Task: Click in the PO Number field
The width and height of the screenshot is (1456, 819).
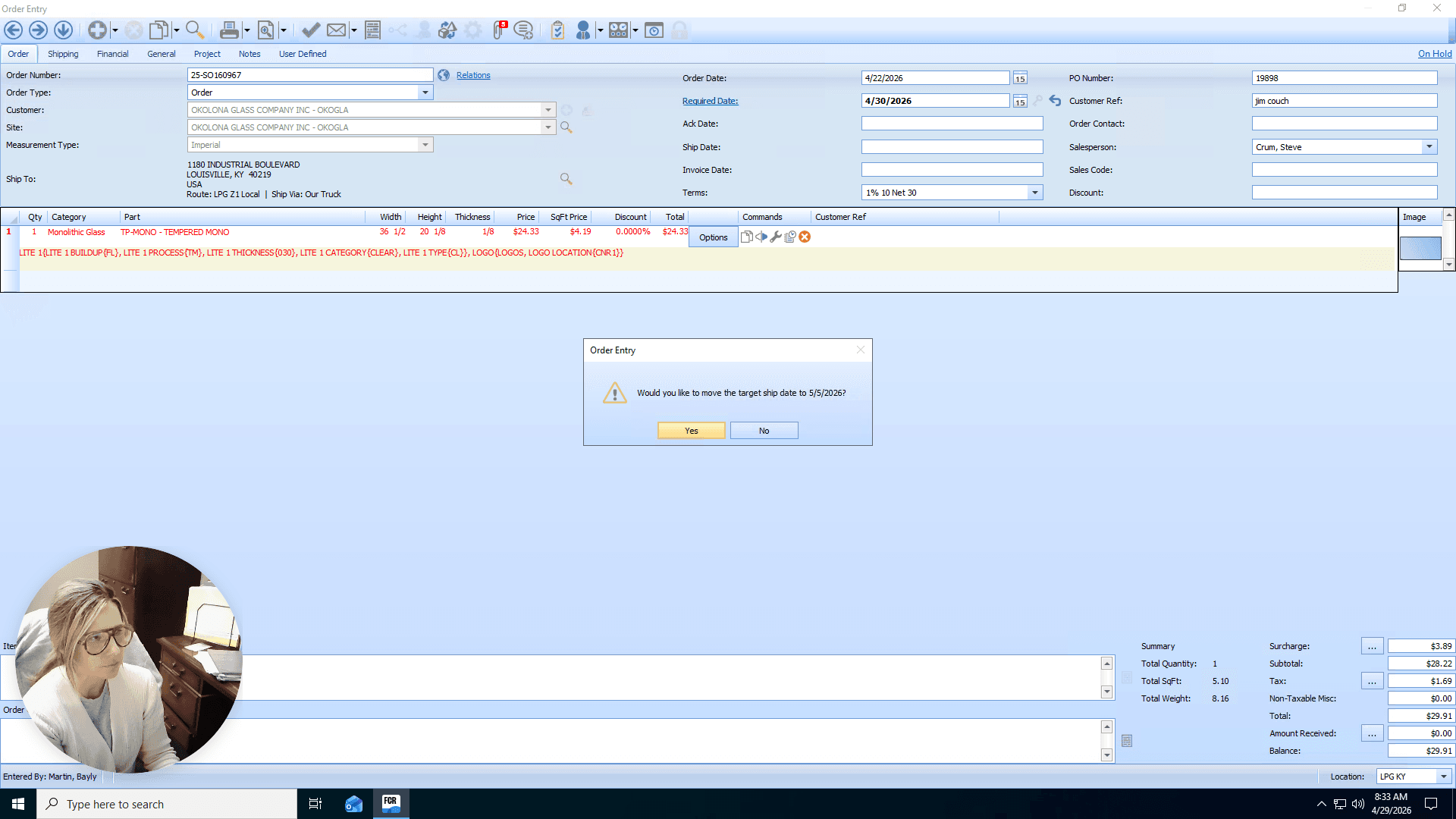Action: pyautogui.click(x=1345, y=78)
